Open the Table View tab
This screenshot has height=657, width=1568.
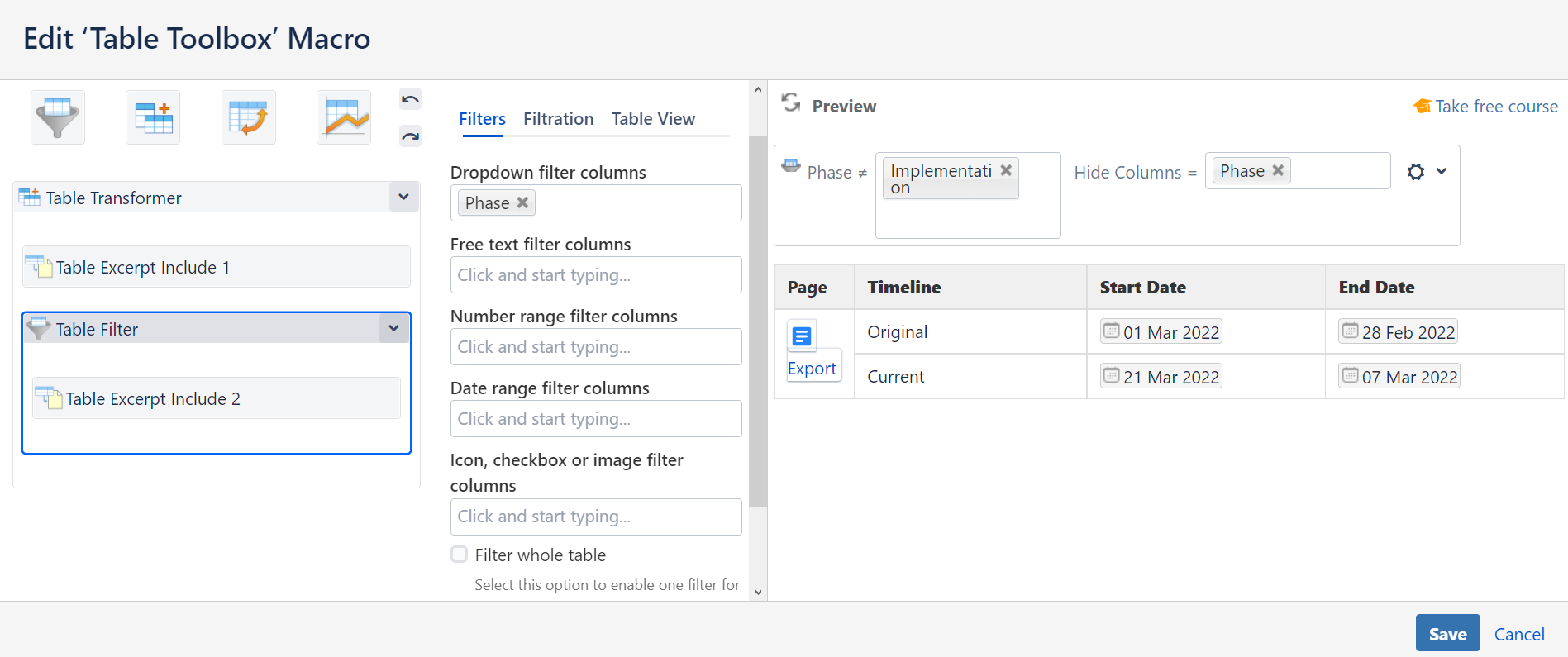(653, 119)
